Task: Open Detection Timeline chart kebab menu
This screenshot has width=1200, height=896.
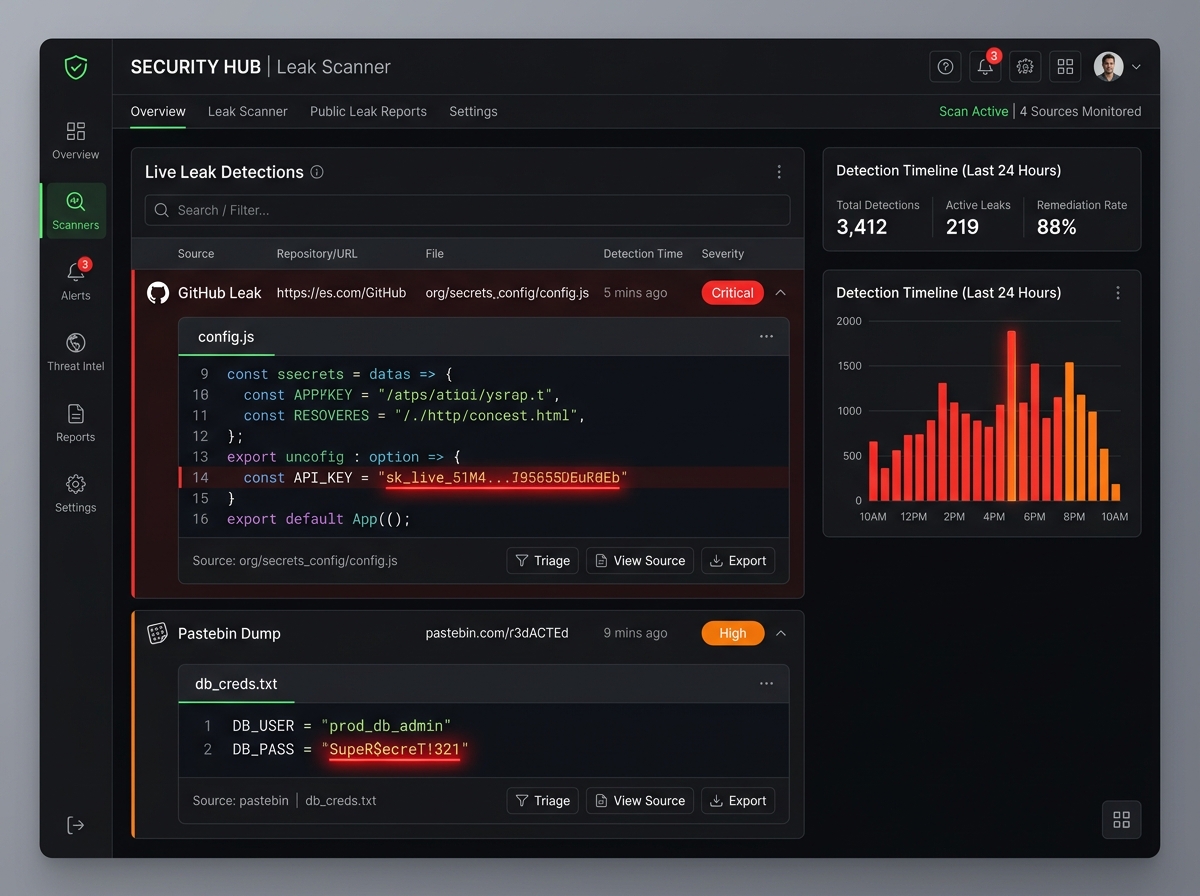Action: click(1118, 293)
